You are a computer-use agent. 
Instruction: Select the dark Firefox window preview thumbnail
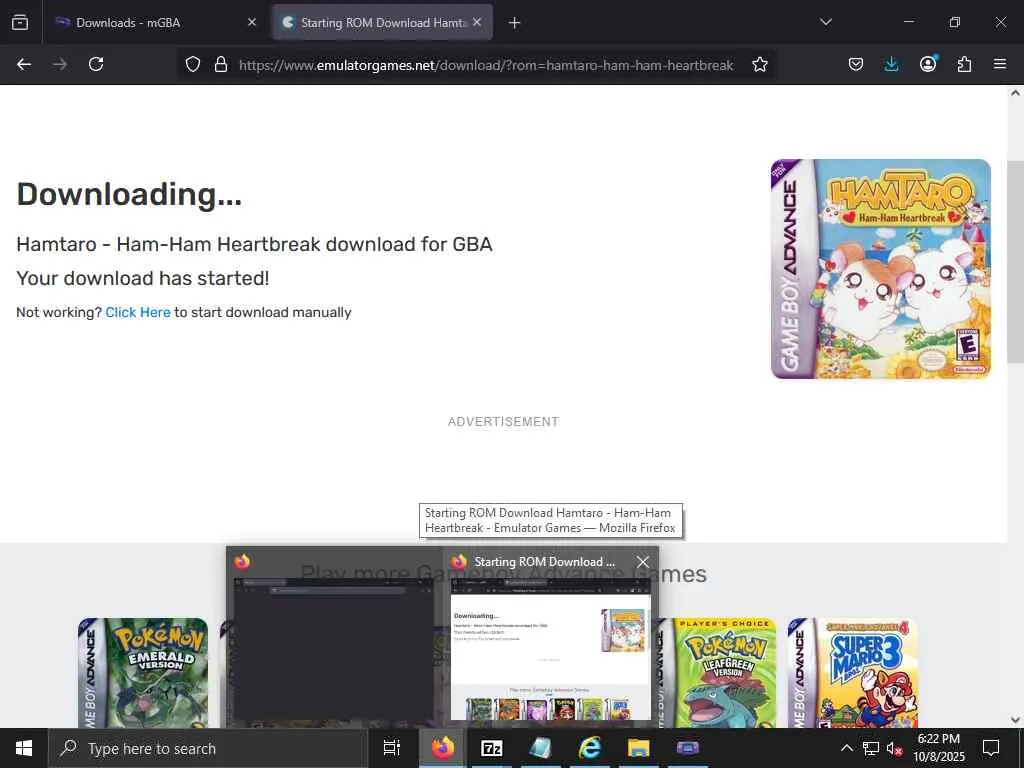pyautogui.click(x=333, y=650)
